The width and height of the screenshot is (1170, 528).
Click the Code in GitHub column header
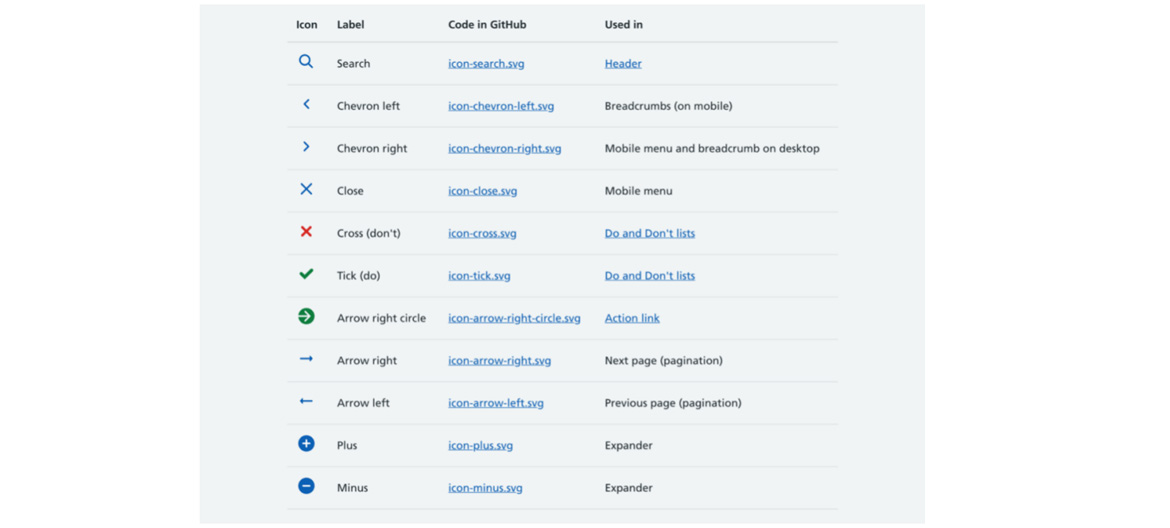(486, 25)
